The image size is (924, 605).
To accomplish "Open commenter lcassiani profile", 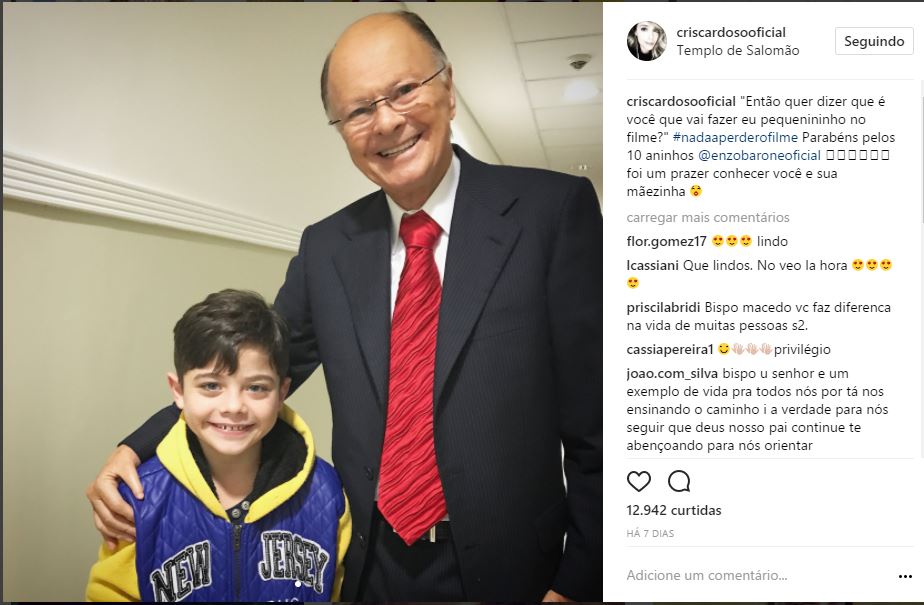I will (652, 265).
